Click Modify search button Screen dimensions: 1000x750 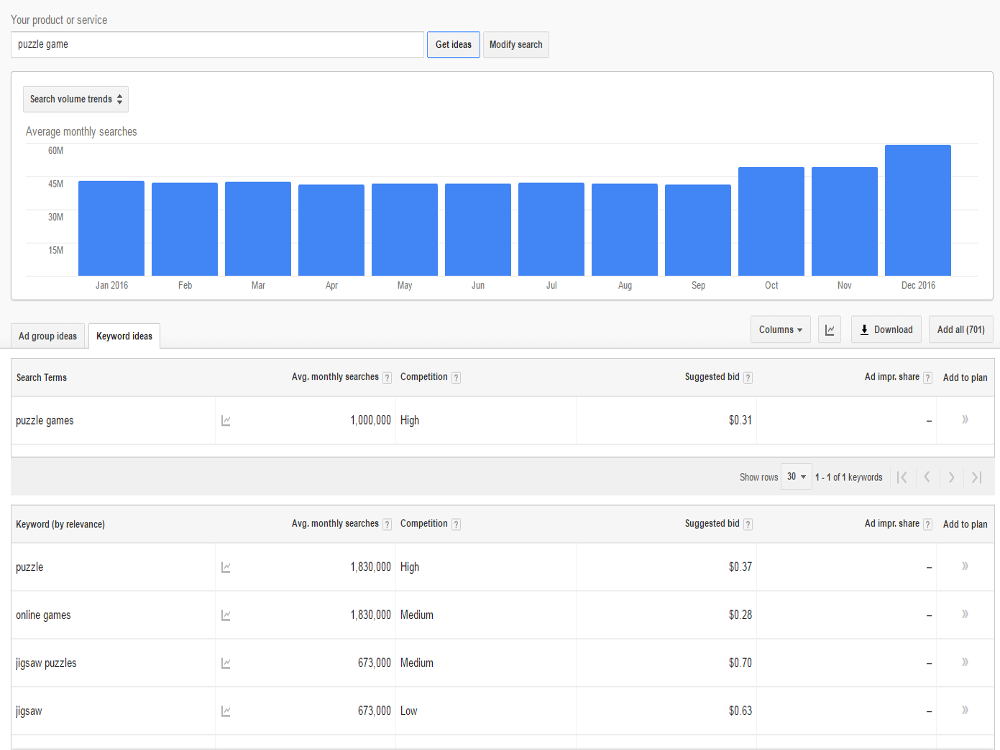pyautogui.click(x=516, y=45)
